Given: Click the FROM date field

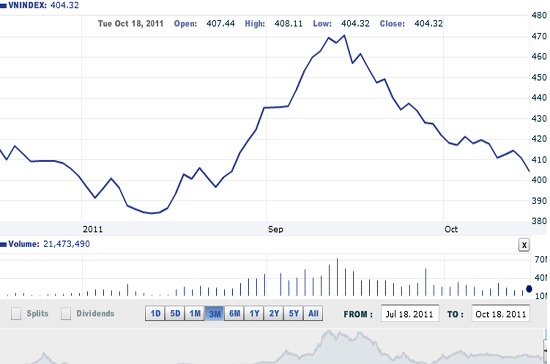Looking at the screenshot, I should click(410, 314).
